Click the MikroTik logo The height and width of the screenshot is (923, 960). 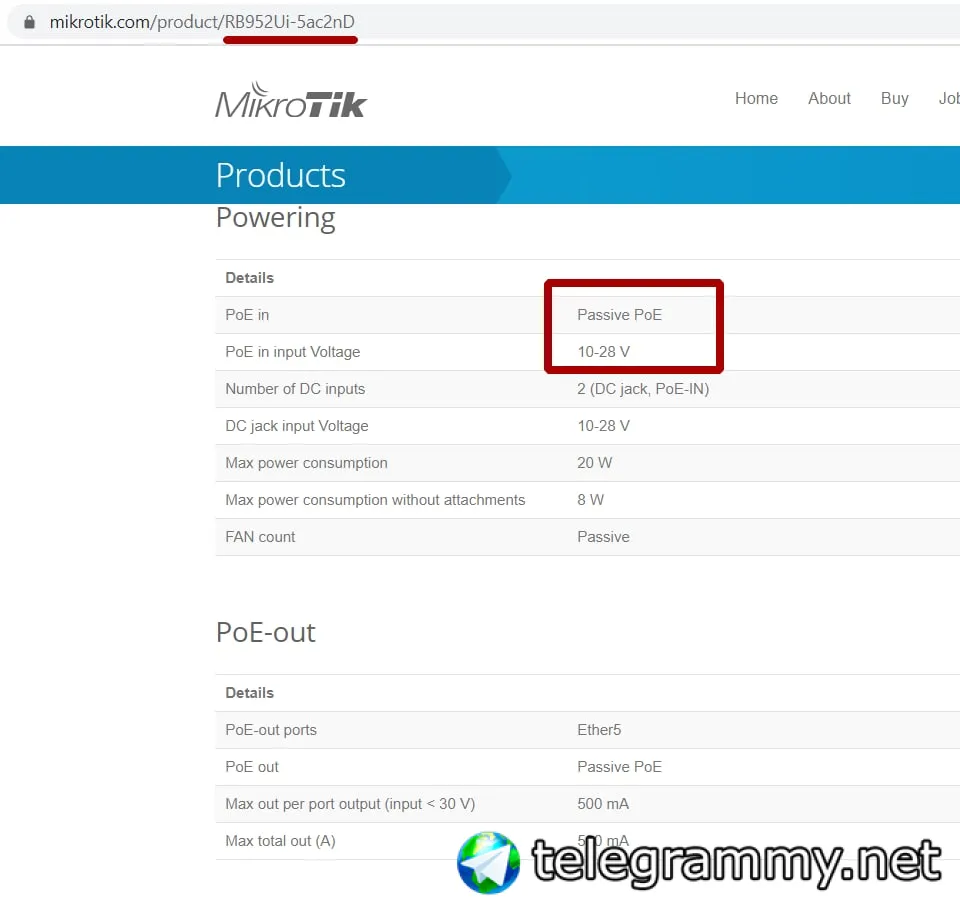(x=291, y=100)
